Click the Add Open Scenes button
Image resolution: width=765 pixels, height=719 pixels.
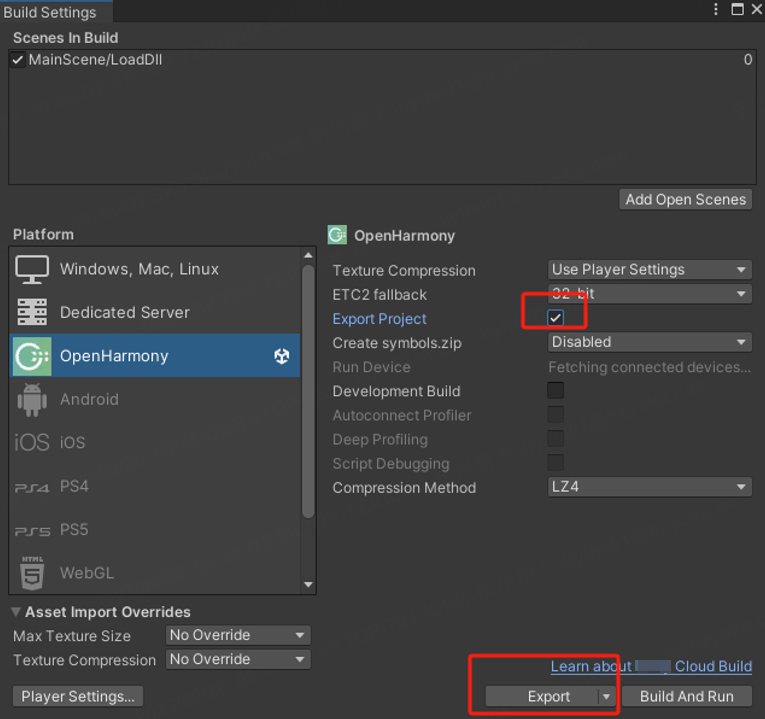pyautogui.click(x=685, y=199)
